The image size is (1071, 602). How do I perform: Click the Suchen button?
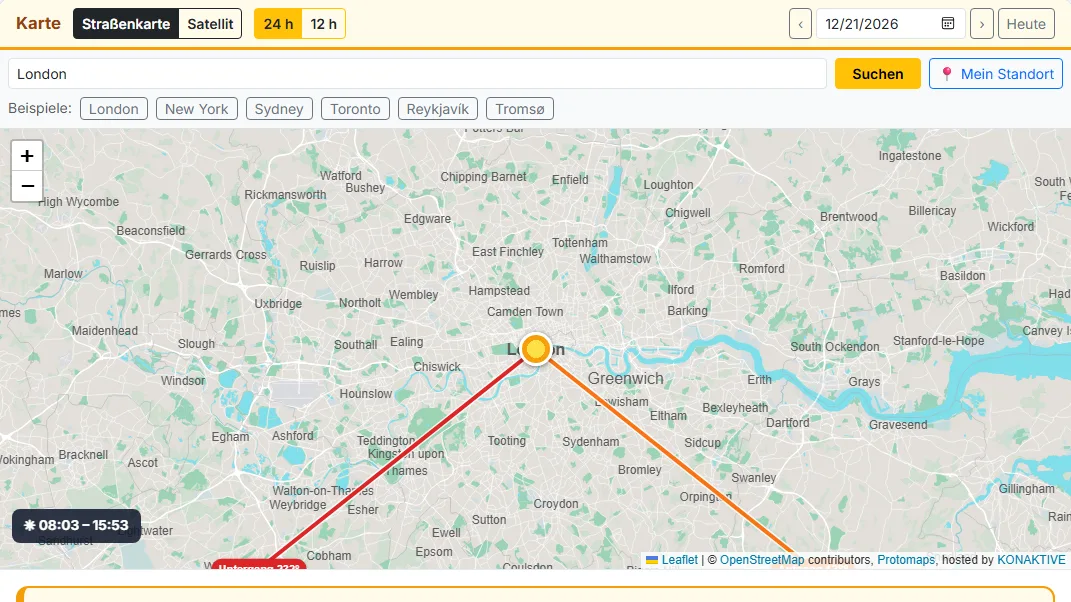(878, 74)
